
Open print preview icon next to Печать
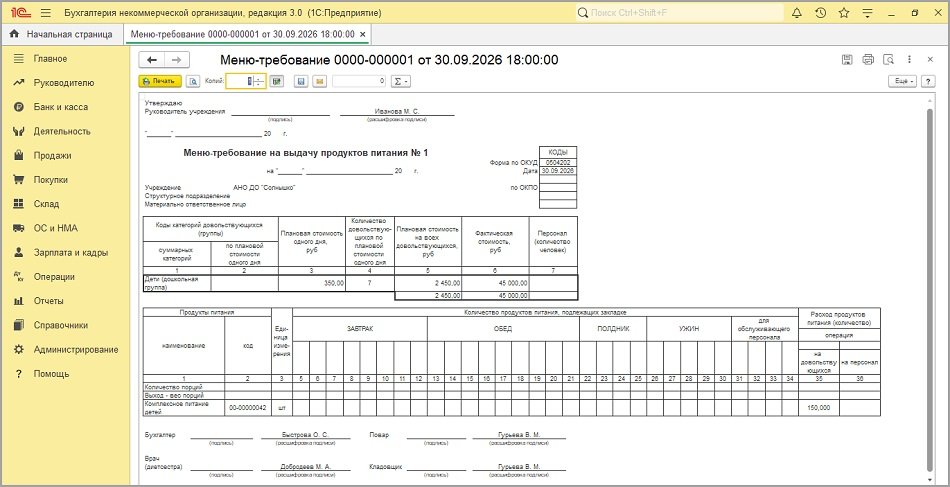click(x=193, y=81)
